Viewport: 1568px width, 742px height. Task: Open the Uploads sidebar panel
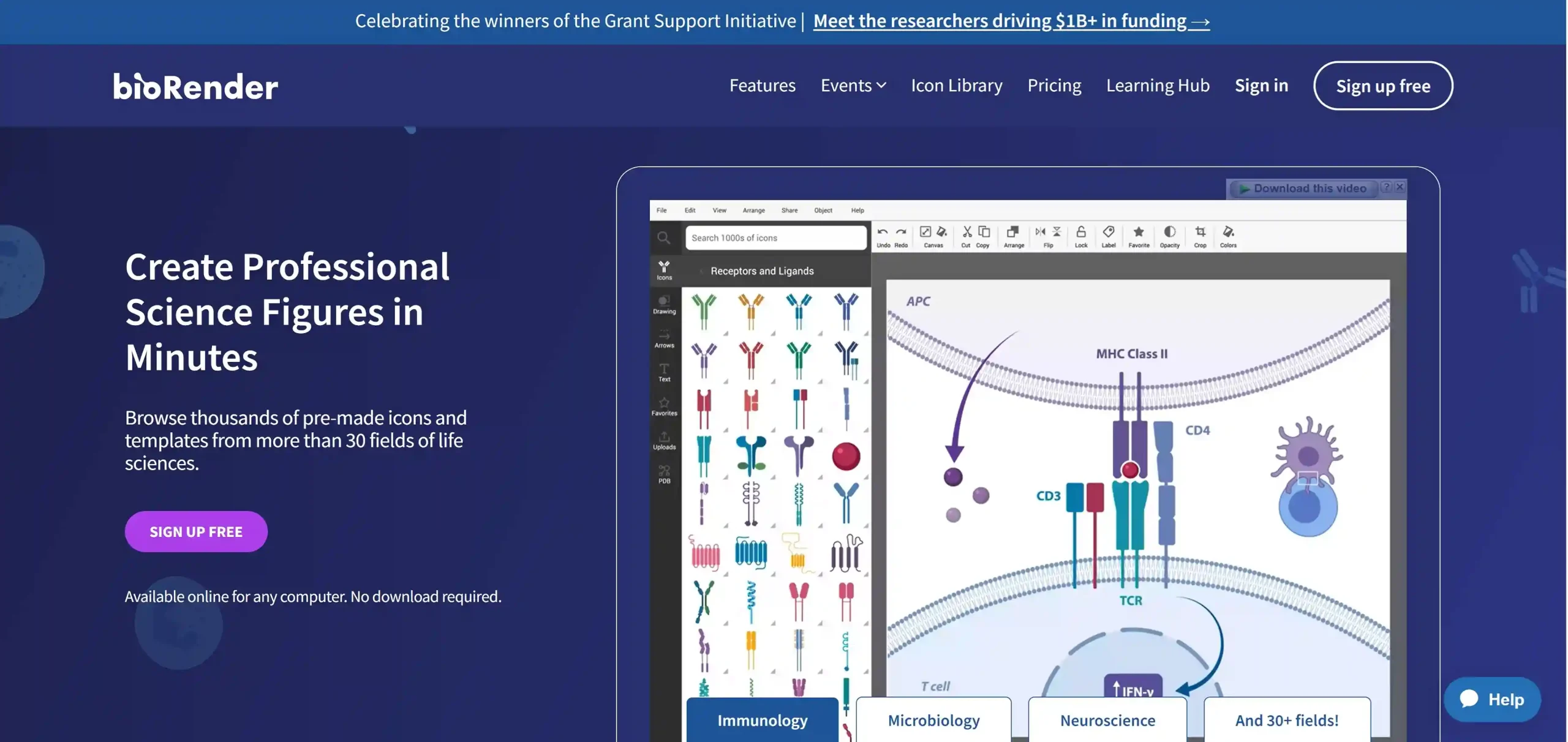(664, 440)
